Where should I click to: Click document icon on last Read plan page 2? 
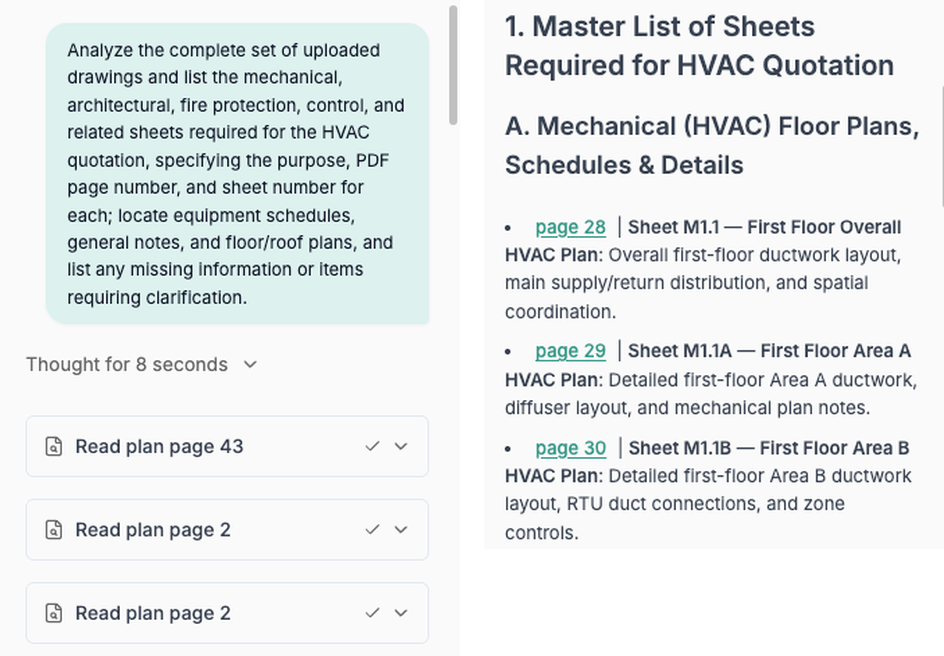click(x=54, y=613)
